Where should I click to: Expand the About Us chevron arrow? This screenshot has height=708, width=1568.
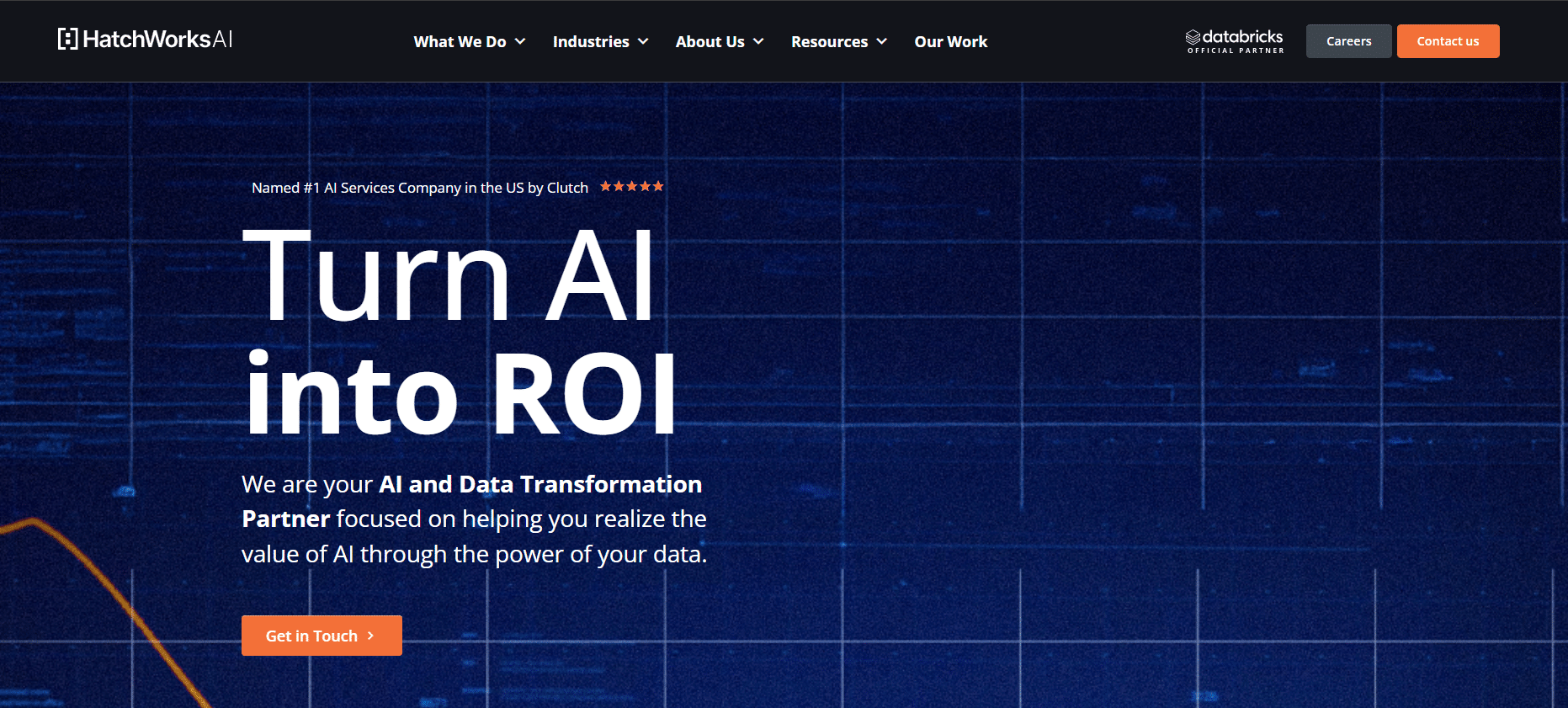(x=758, y=41)
